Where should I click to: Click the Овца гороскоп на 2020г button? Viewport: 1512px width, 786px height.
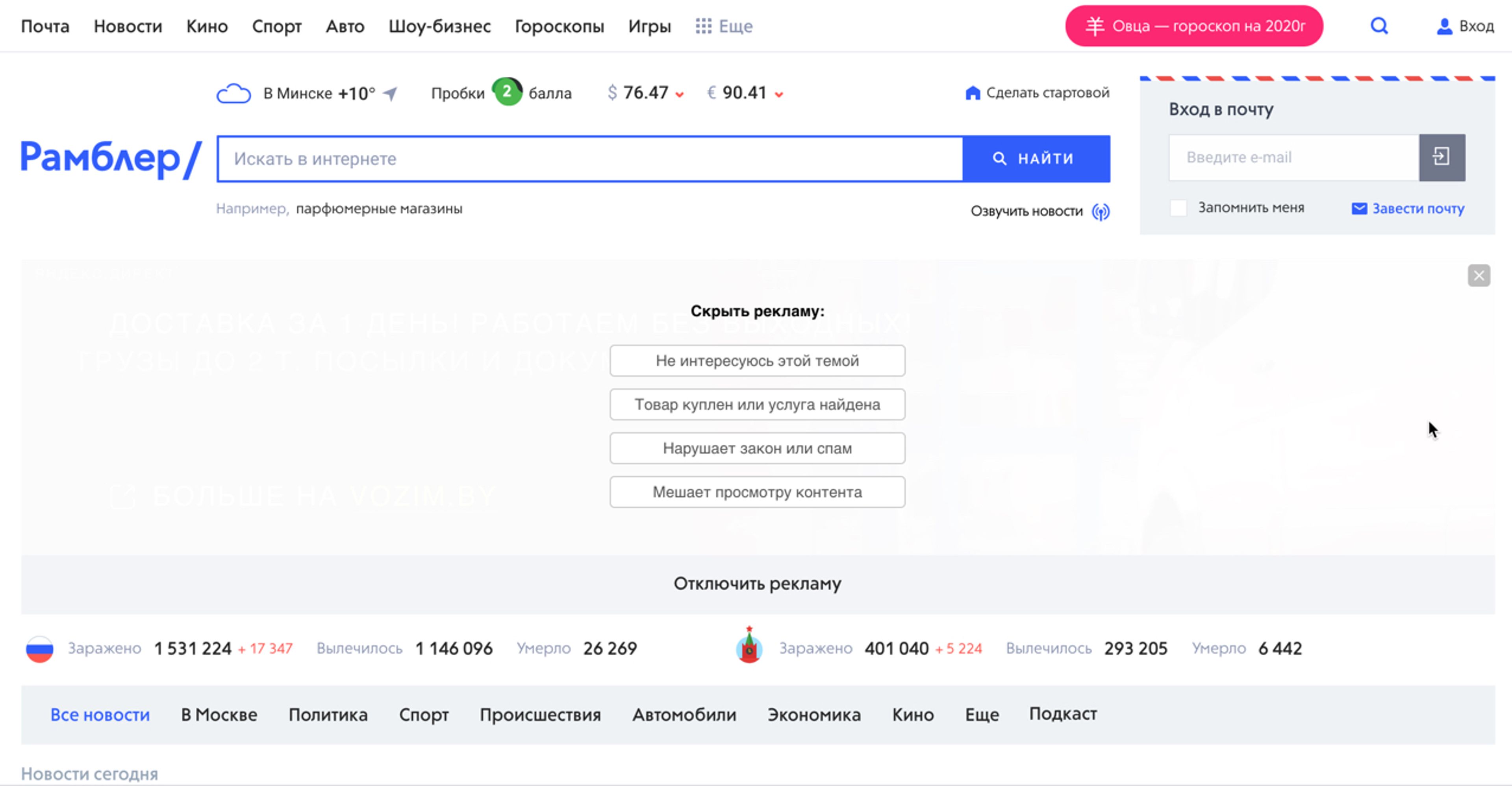pos(1194,26)
